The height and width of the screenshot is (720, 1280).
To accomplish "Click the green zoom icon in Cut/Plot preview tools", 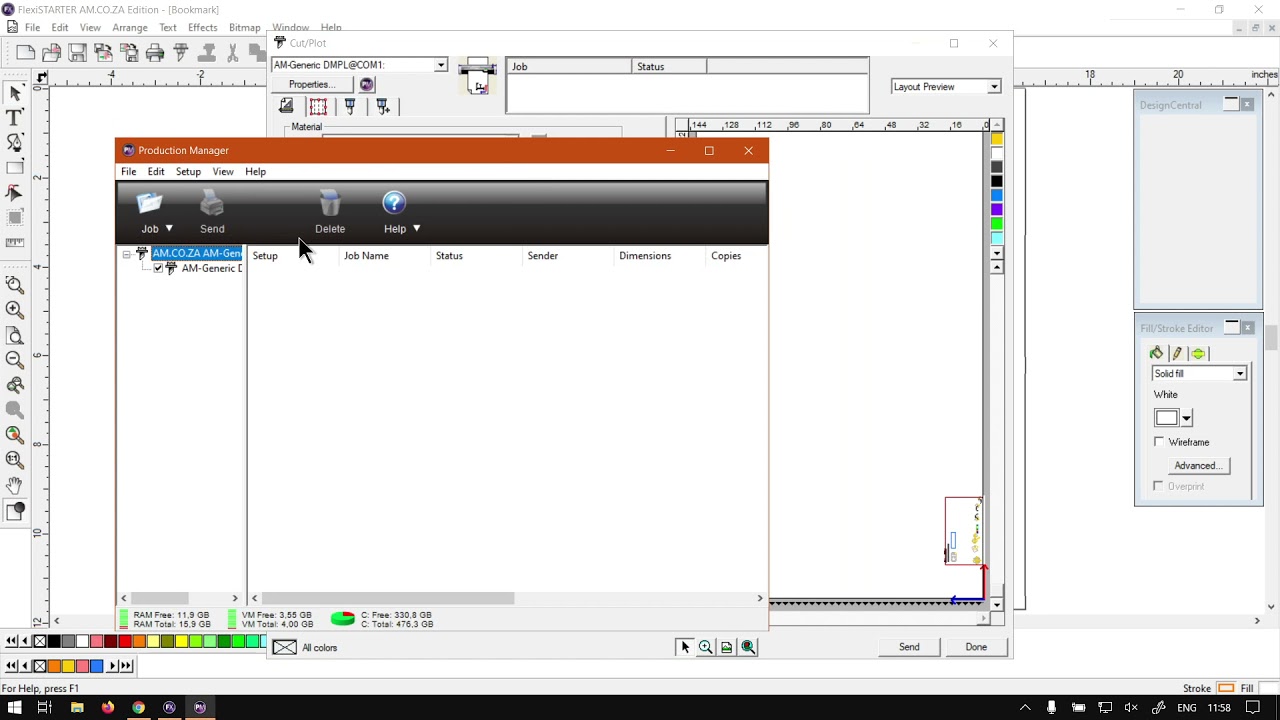I will [x=748, y=647].
